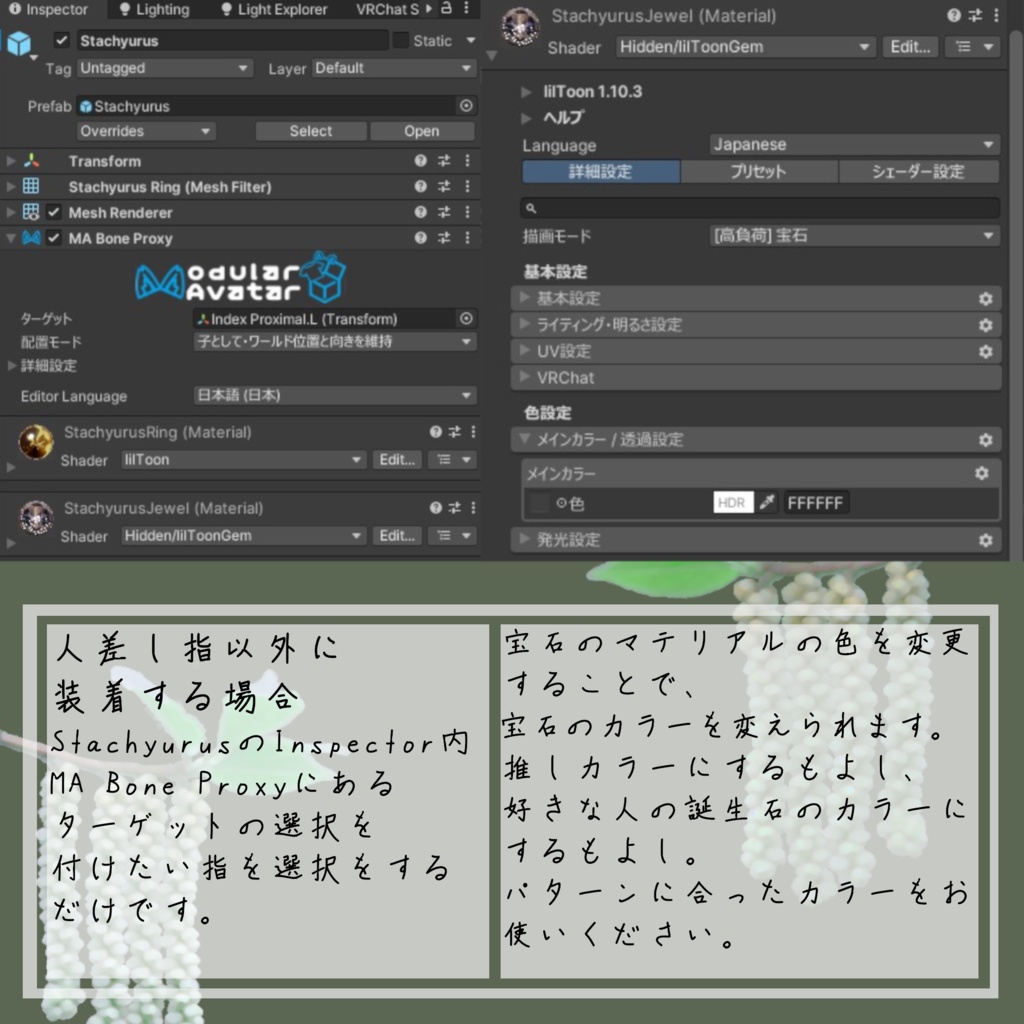Click the Stachyurus object name field
Viewport: 1024px width, 1024px height.
pyautogui.click(x=232, y=40)
